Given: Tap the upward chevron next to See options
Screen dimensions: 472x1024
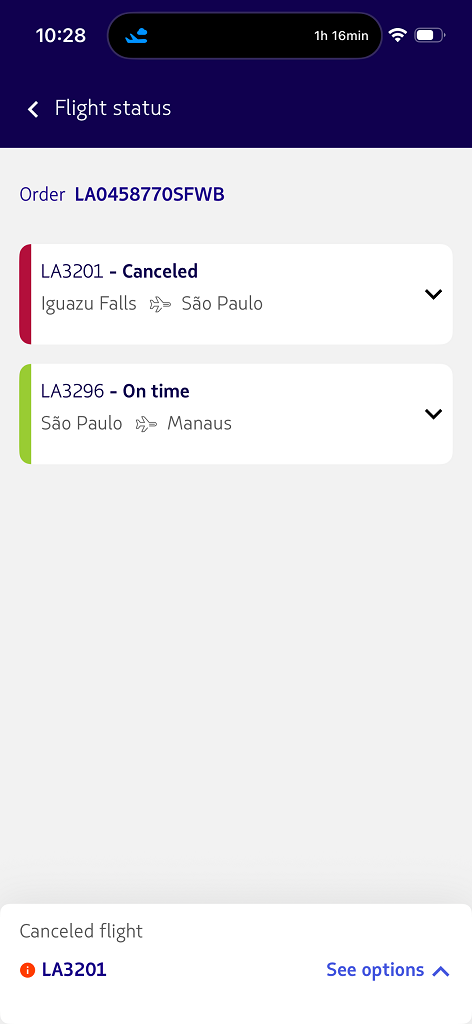Looking at the screenshot, I should 441,971.
